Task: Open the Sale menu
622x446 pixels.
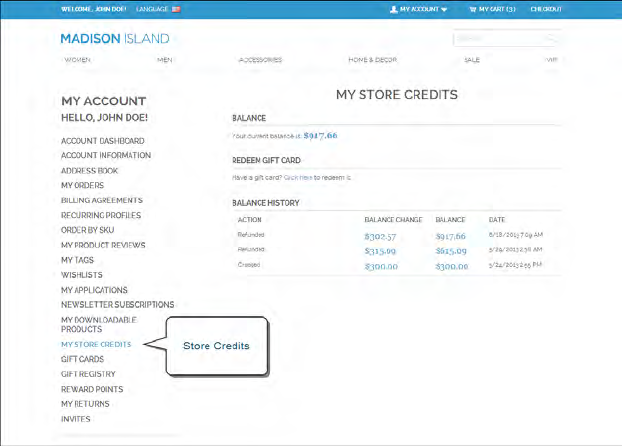Action: pos(472,60)
